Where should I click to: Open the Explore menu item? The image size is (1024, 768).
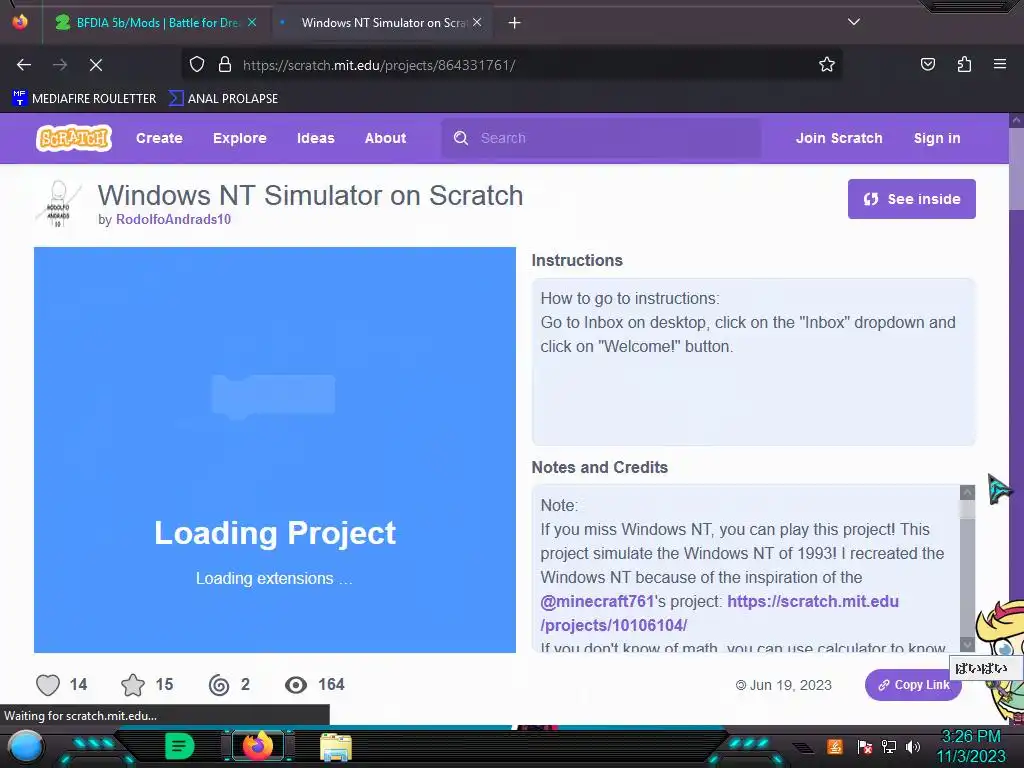coord(240,138)
